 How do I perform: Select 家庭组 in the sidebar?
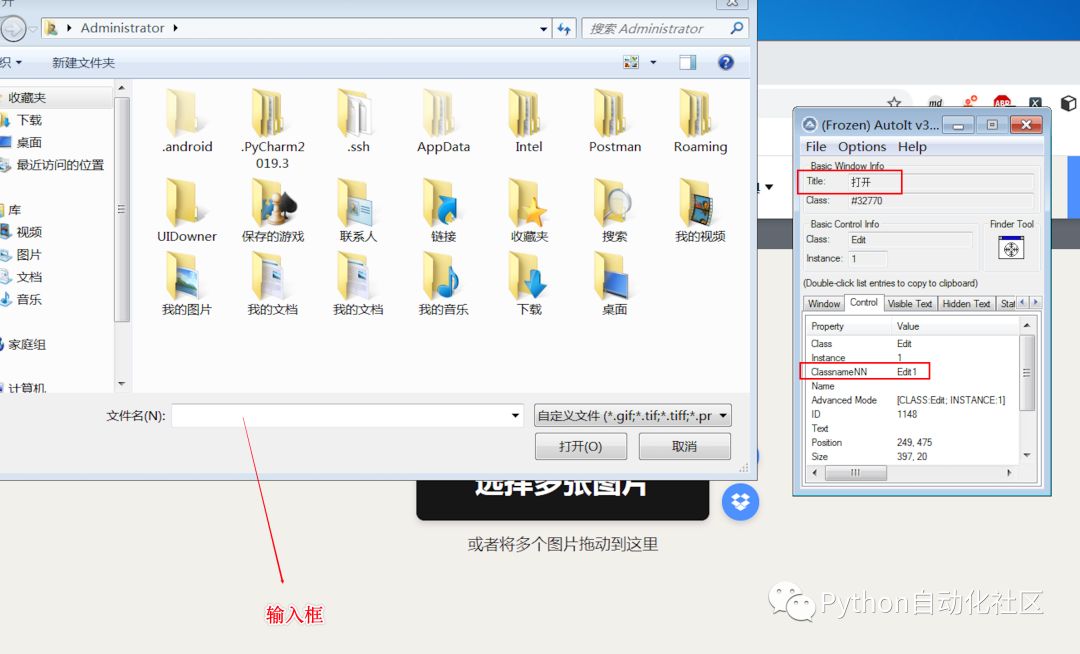(27, 344)
